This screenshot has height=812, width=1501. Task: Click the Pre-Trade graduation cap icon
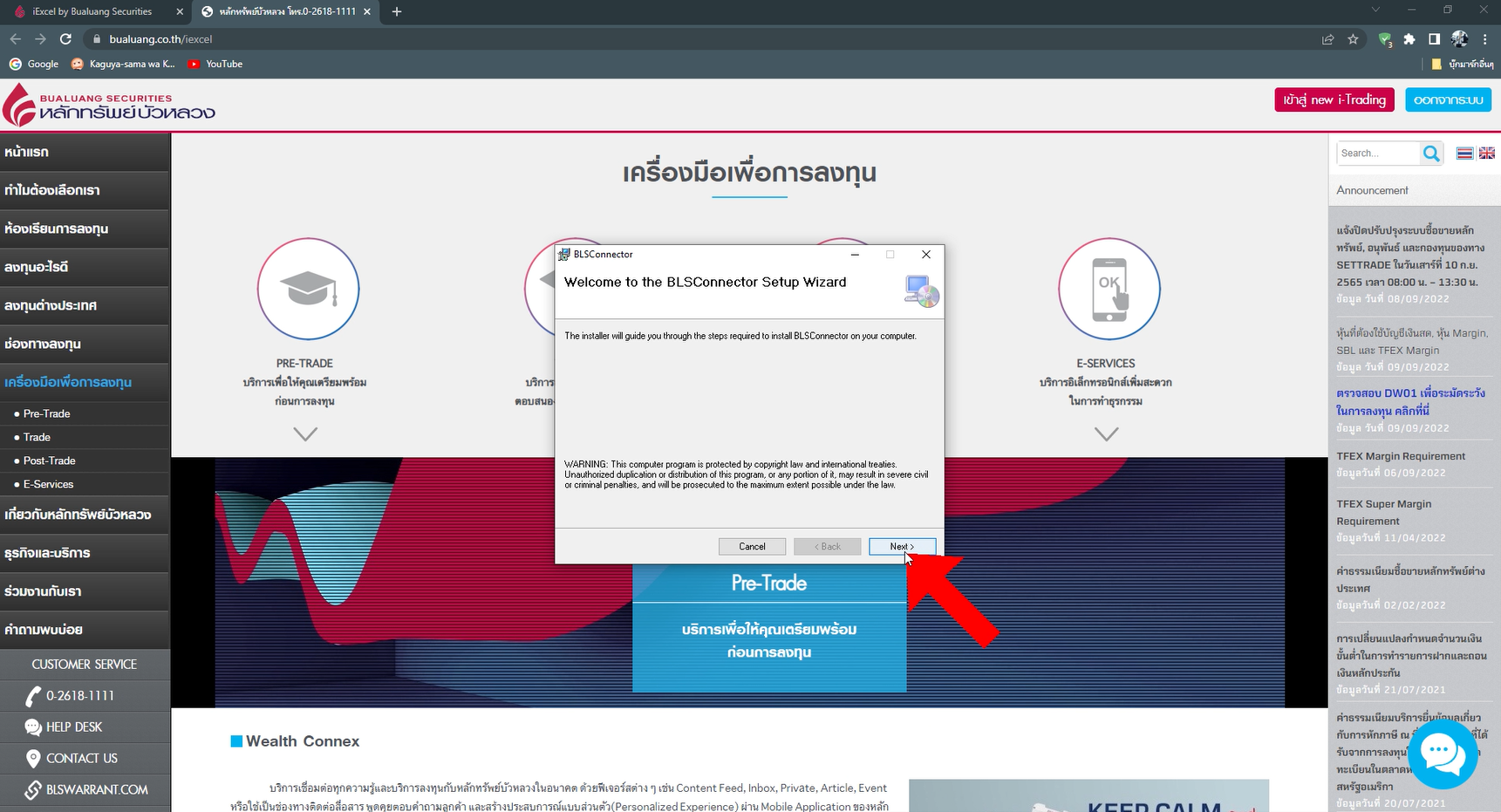(x=308, y=289)
